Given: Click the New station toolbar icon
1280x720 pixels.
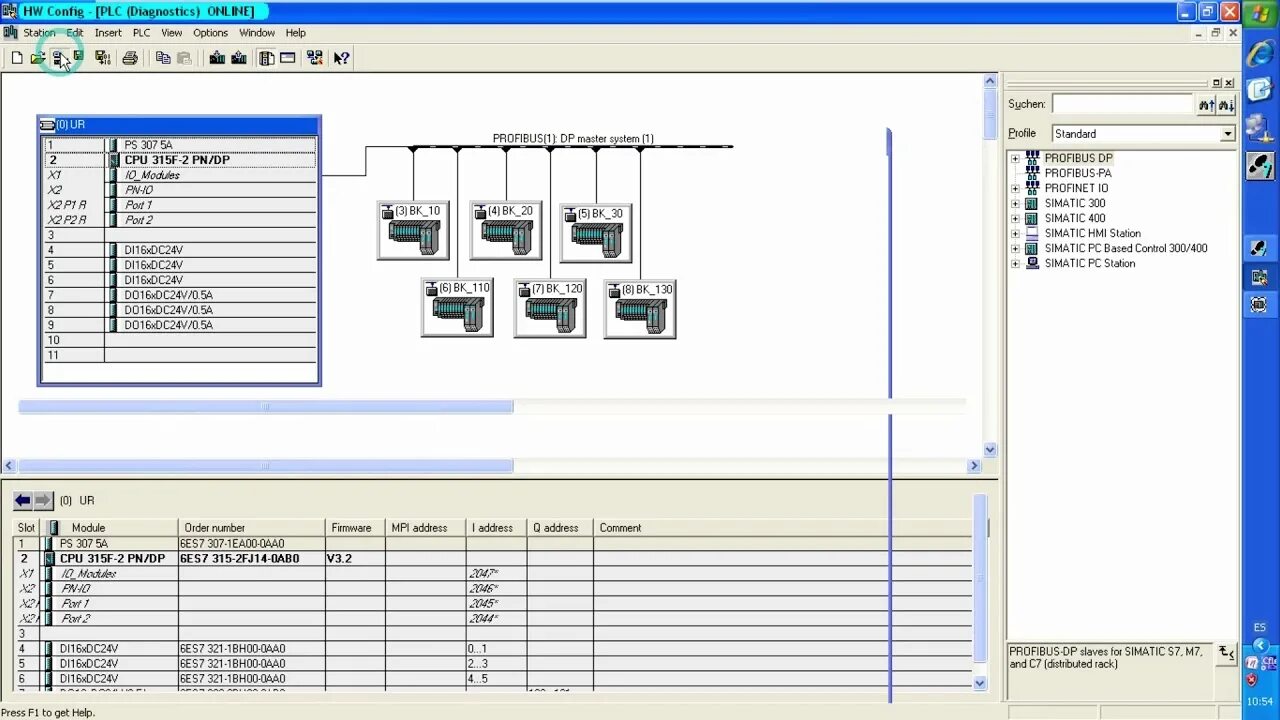Looking at the screenshot, I should click(17, 58).
